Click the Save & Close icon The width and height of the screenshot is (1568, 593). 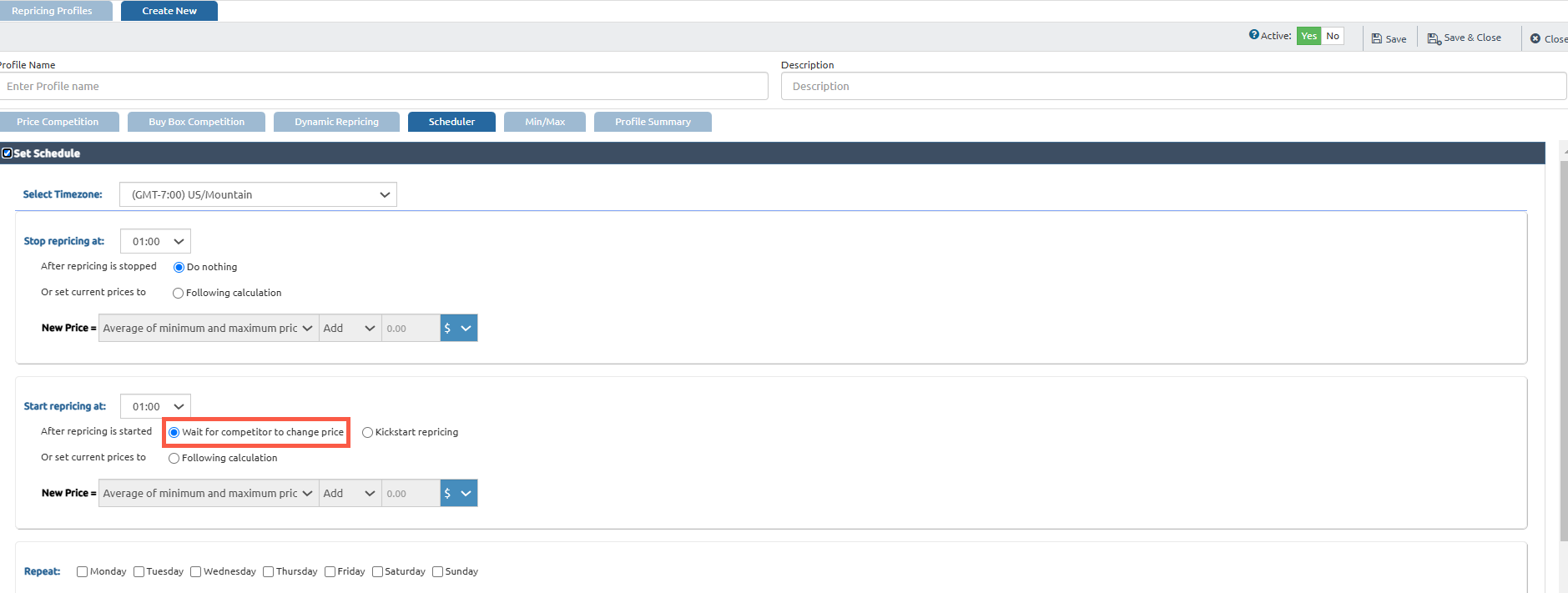tap(1434, 39)
